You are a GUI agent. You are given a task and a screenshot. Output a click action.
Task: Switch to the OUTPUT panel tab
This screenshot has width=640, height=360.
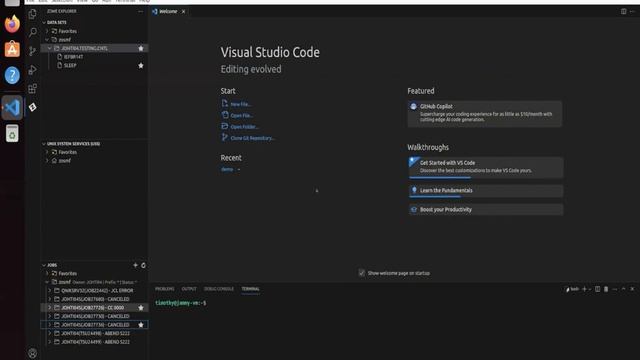[189, 289]
